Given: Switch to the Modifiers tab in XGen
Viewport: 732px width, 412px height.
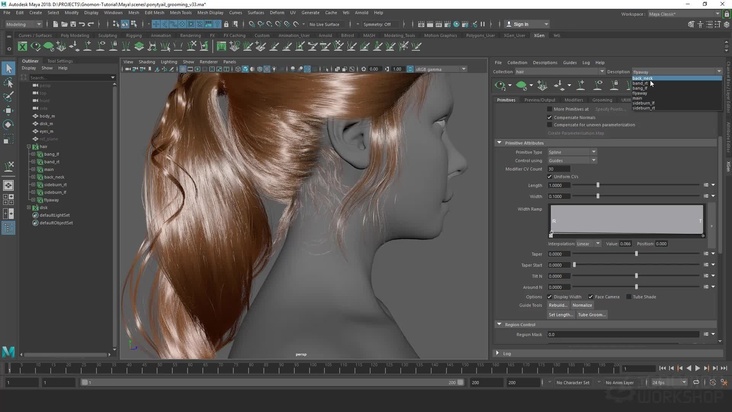Looking at the screenshot, I should pos(573,100).
